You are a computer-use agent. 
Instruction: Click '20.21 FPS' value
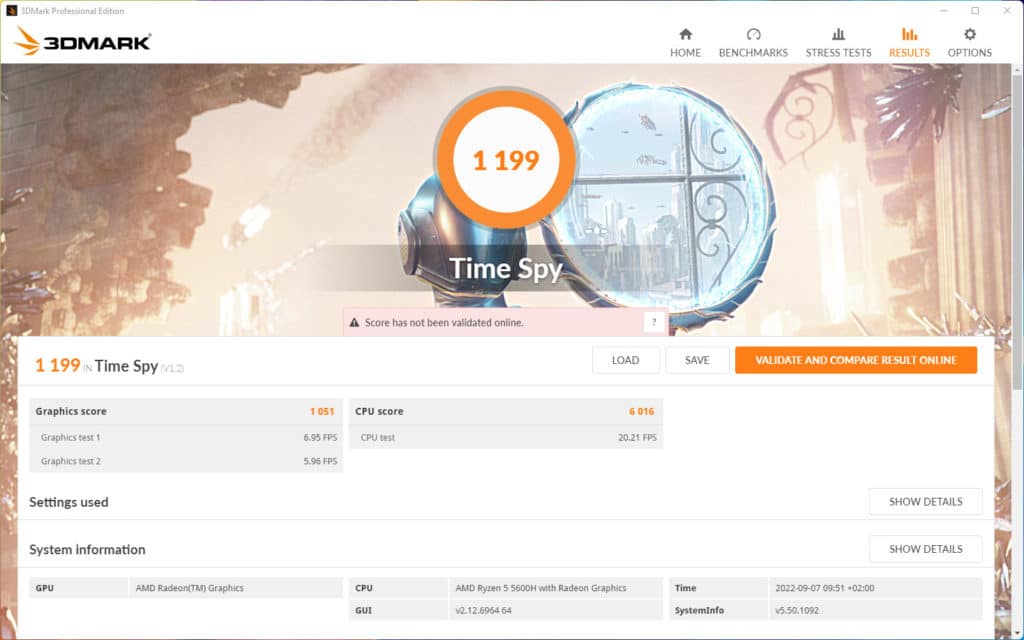click(637, 438)
